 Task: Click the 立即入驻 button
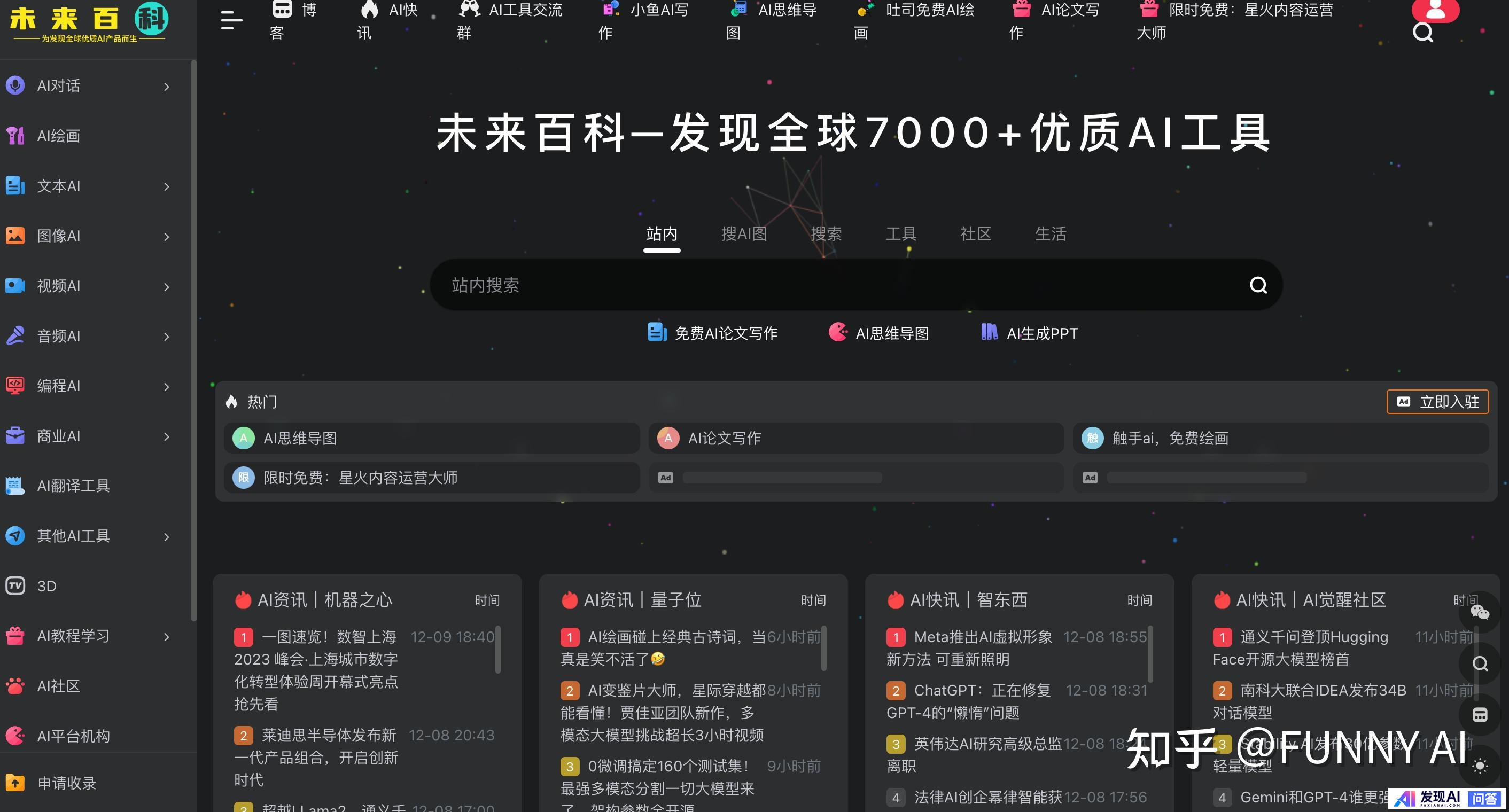pyautogui.click(x=1437, y=402)
